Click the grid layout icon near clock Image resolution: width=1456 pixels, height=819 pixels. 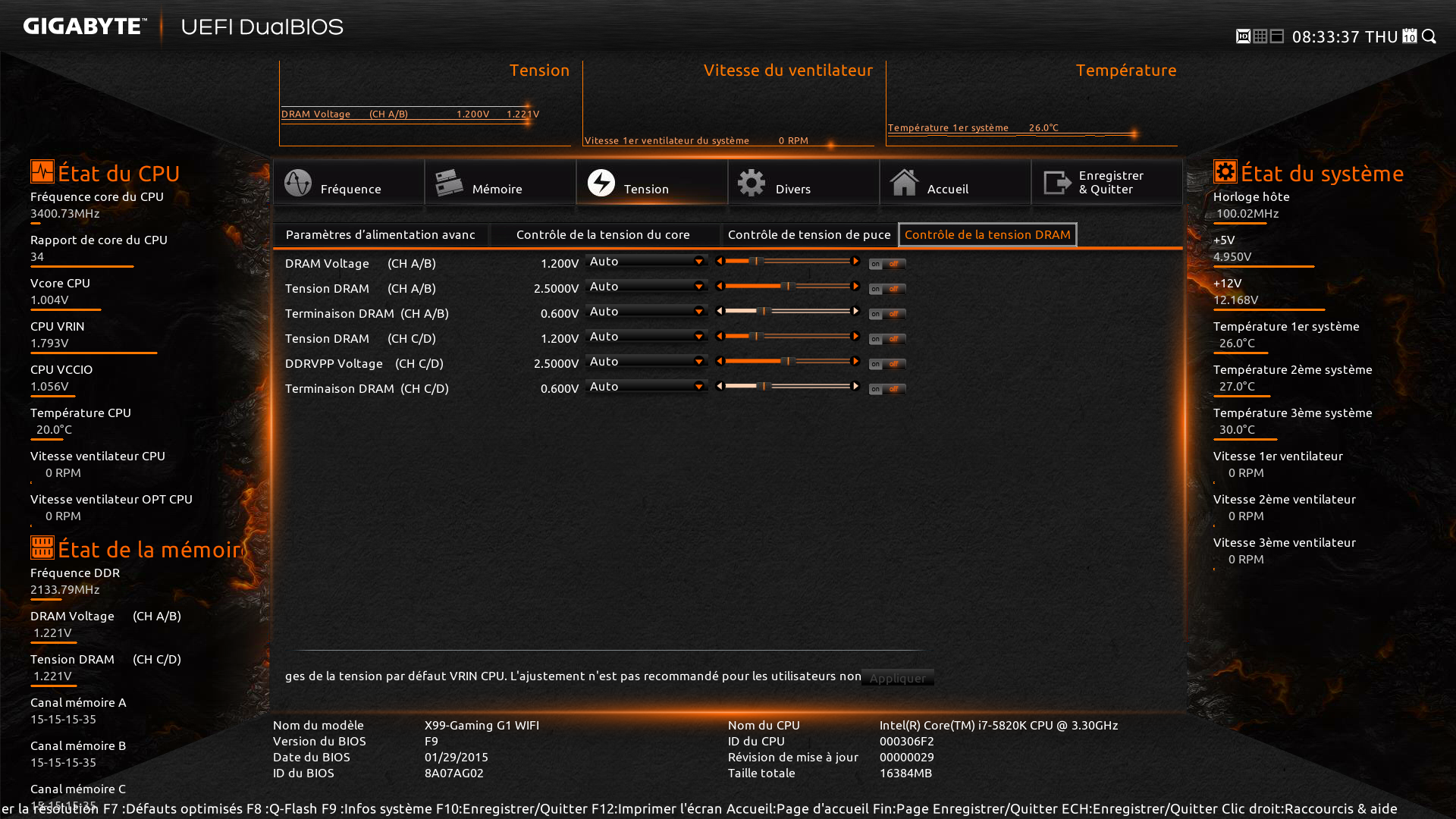pyautogui.click(x=1260, y=36)
